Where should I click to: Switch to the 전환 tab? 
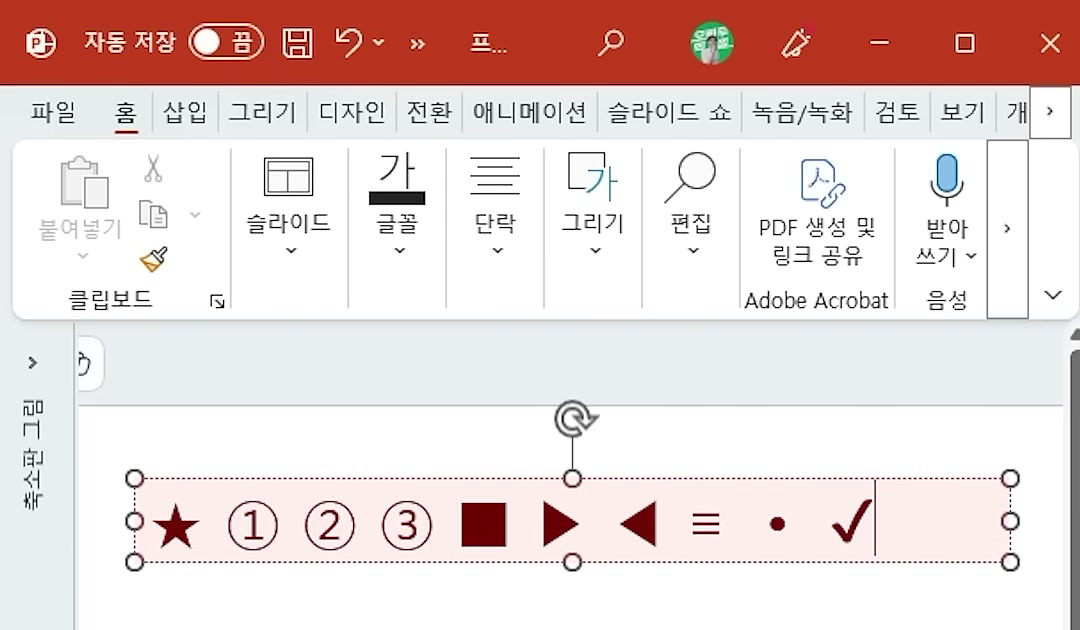coord(429,112)
